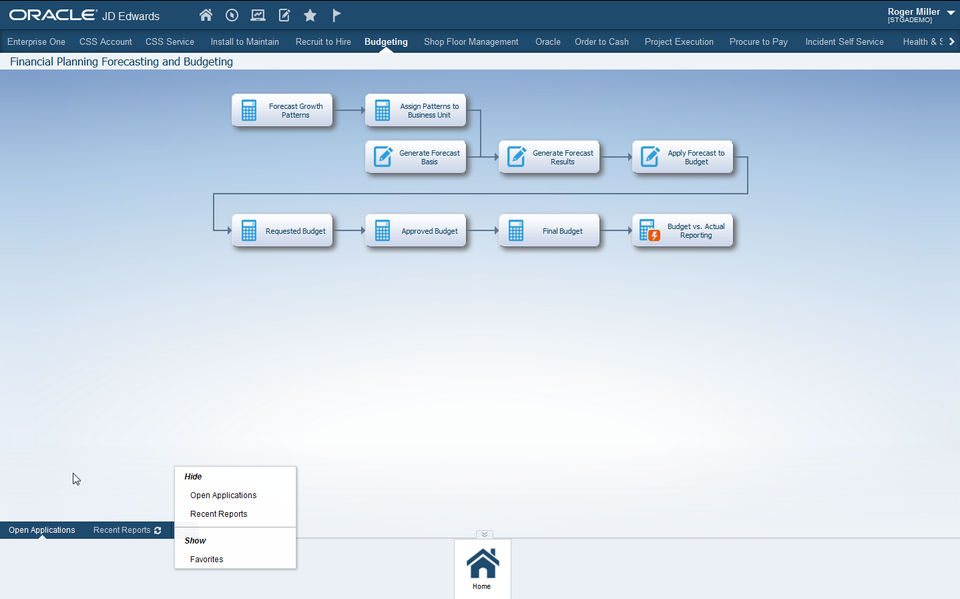The height and width of the screenshot is (599, 960).
Task: Click the edit page icon in header
Action: [284, 15]
